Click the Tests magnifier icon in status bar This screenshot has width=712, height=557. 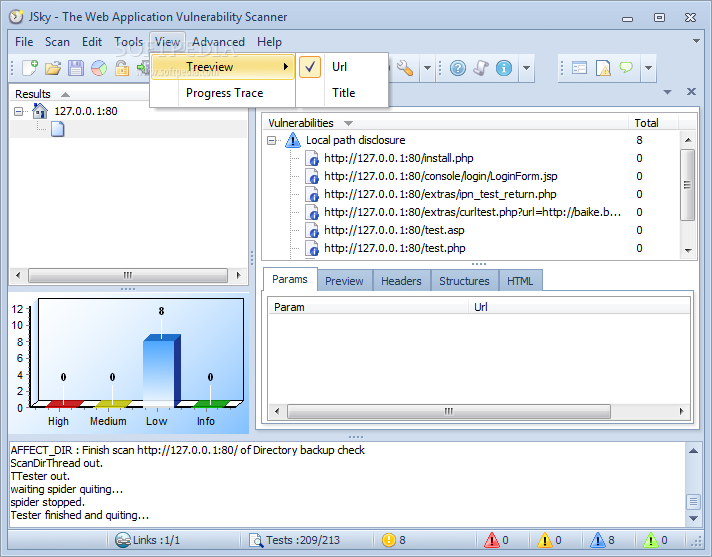point(256,540)
